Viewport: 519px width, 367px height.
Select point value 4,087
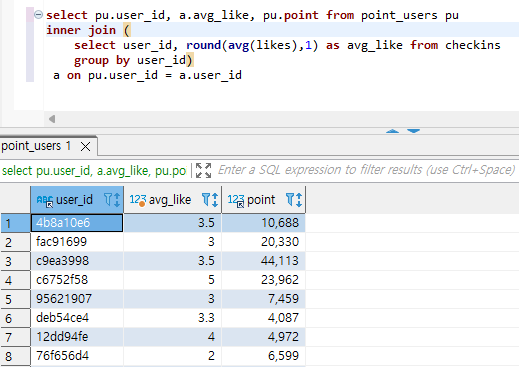(263, 318)
